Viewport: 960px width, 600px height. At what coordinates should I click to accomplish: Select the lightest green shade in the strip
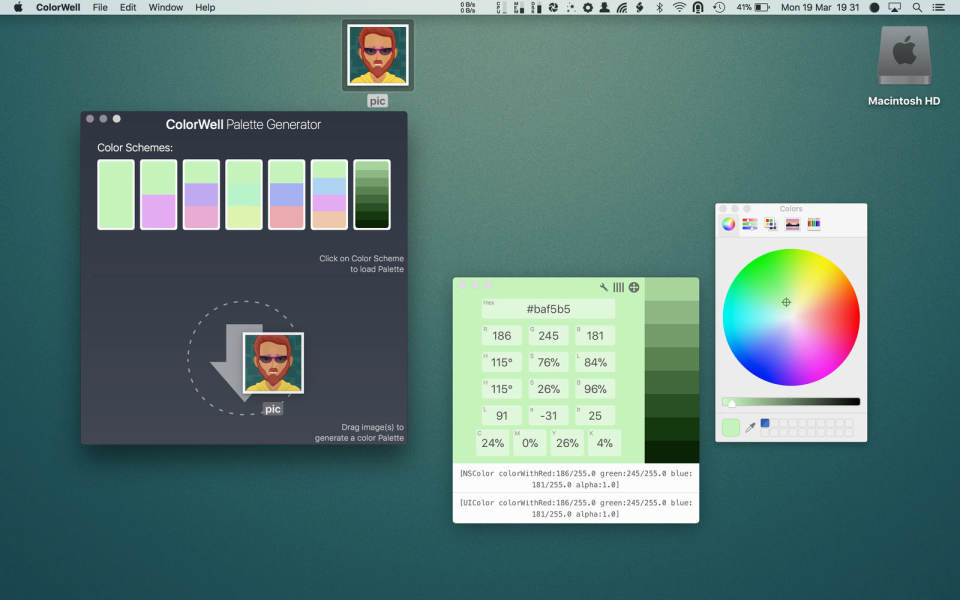click(672, 289)
